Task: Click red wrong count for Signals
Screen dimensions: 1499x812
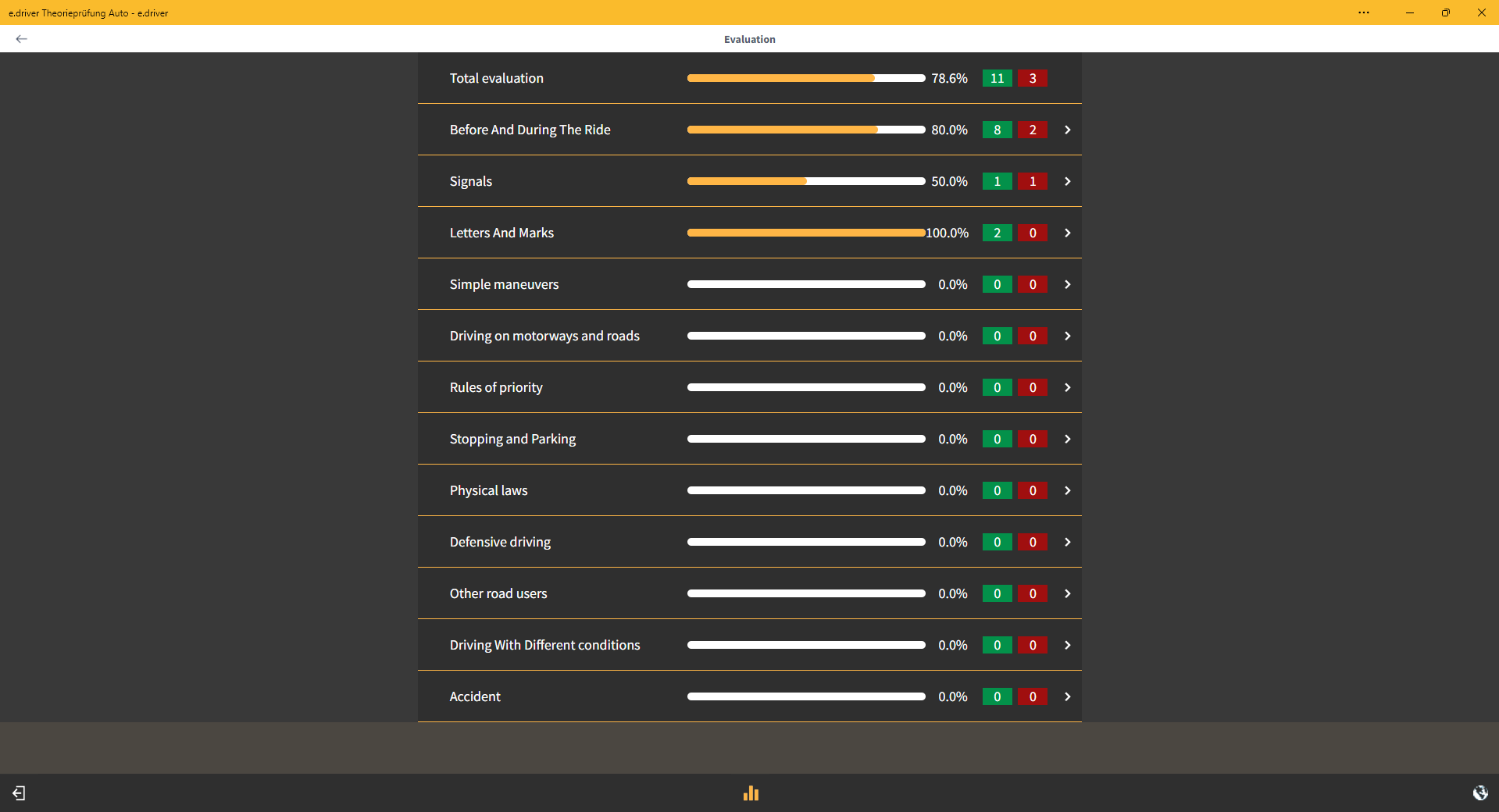Action: (1032, 181)
